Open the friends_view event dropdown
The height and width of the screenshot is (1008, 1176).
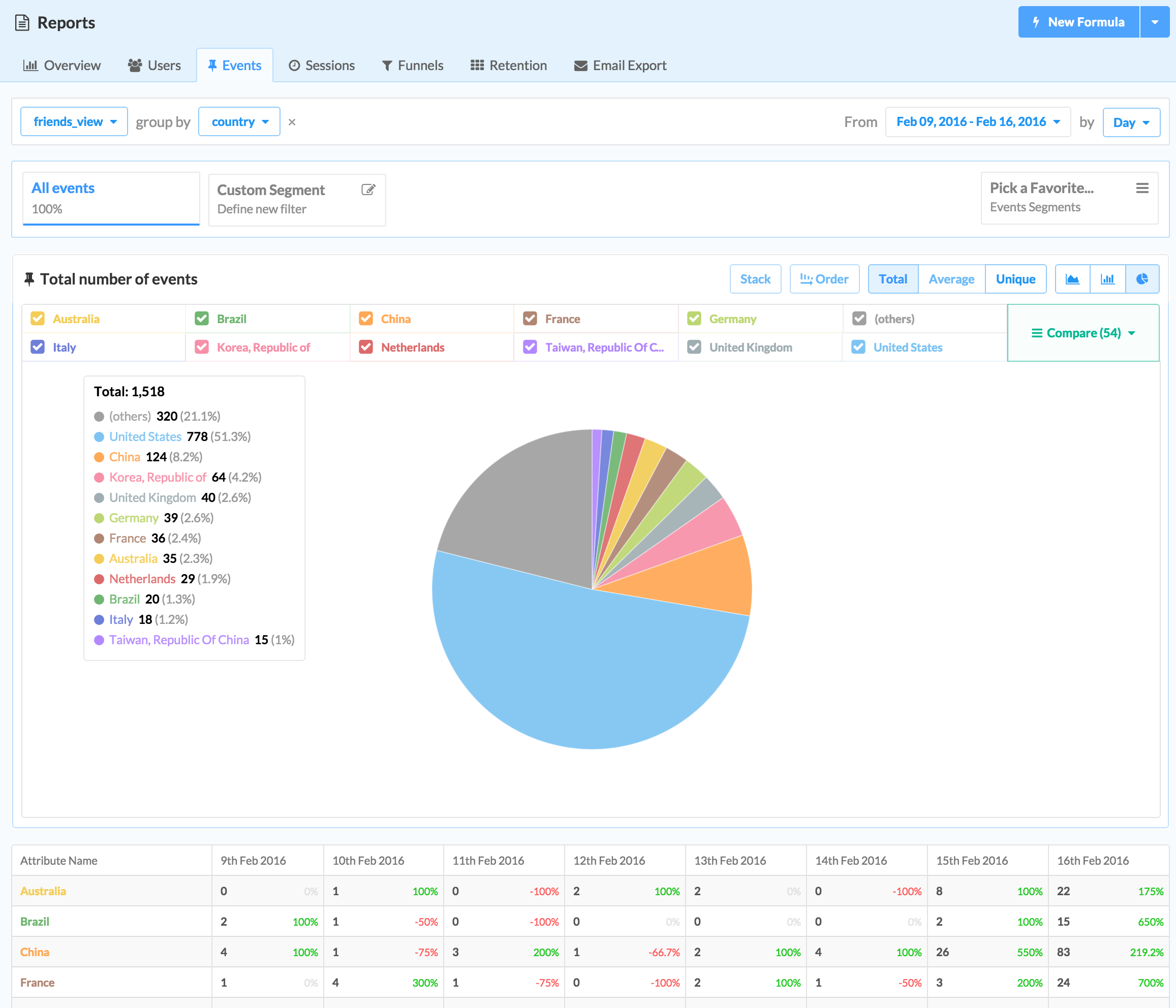[x=74, y=122]
